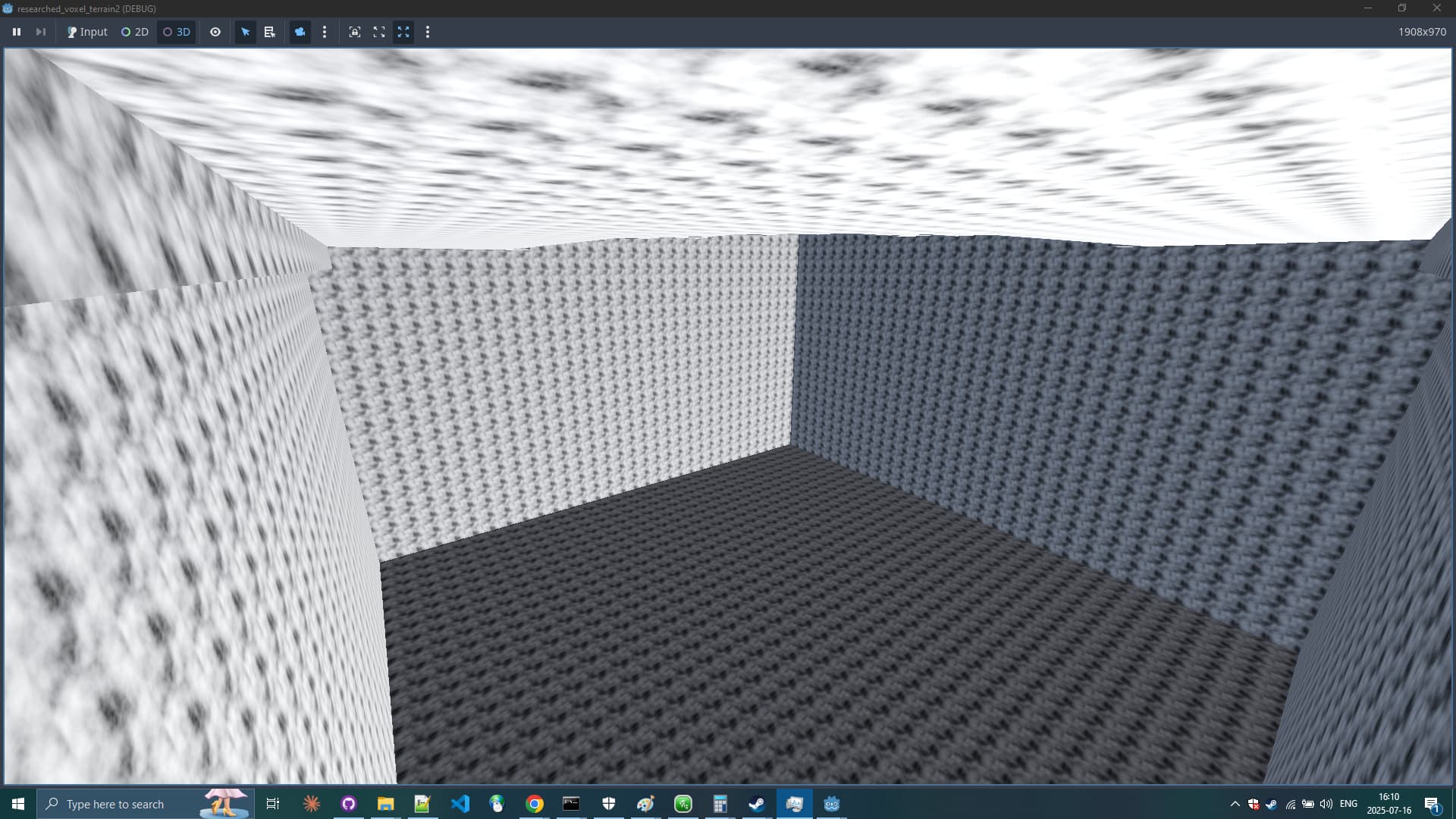
Task: Open the Steam system tray icon
Action: point(1272,804)
